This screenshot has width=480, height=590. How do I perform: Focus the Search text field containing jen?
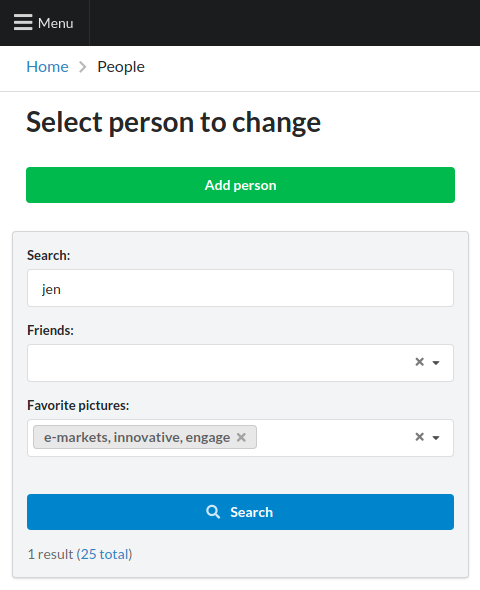(x=240, y=288)
